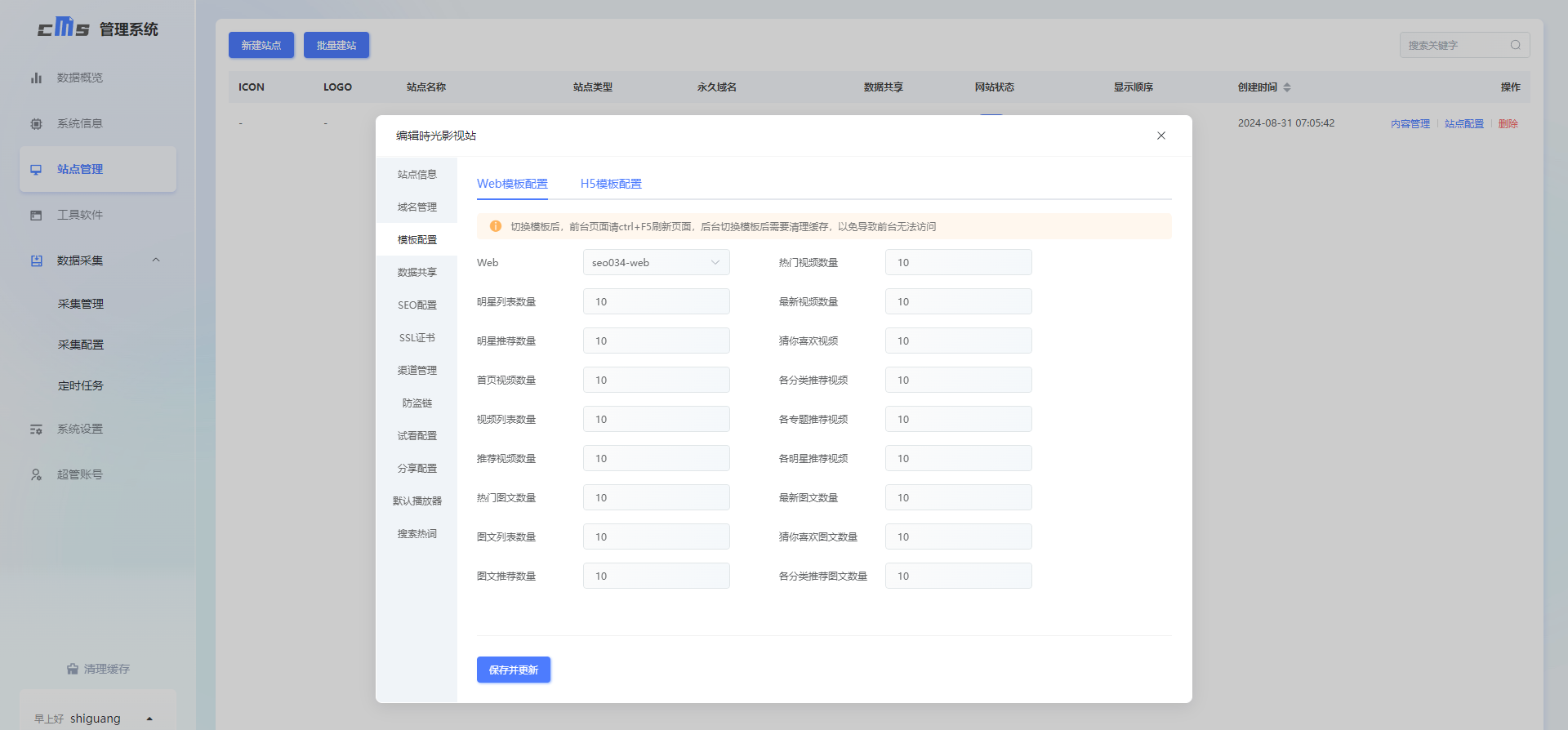Click the 图文推荐数量 input field
1568x730 pixels.
[x=657, y=576]
